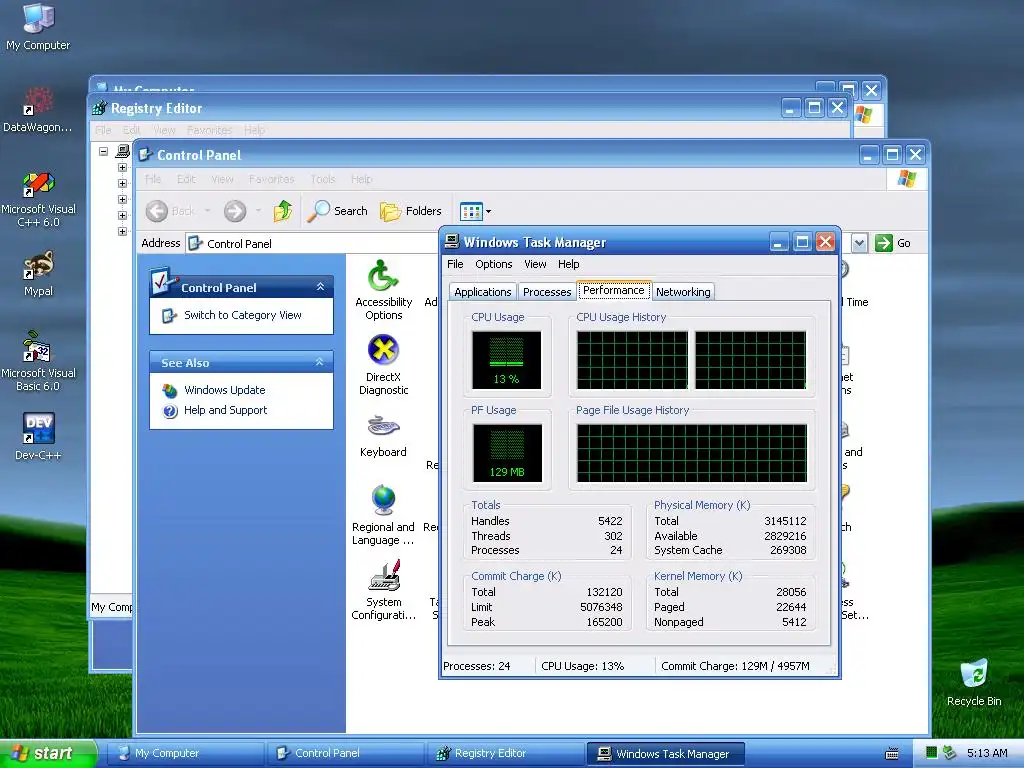Click Physical Memory Total value 3145112
This screenshot has width=1024, height=768.
pos(785,521)
